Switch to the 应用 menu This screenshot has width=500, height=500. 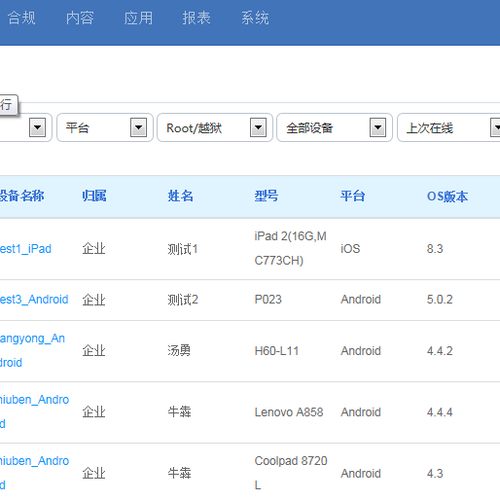[x=138, y=18]
